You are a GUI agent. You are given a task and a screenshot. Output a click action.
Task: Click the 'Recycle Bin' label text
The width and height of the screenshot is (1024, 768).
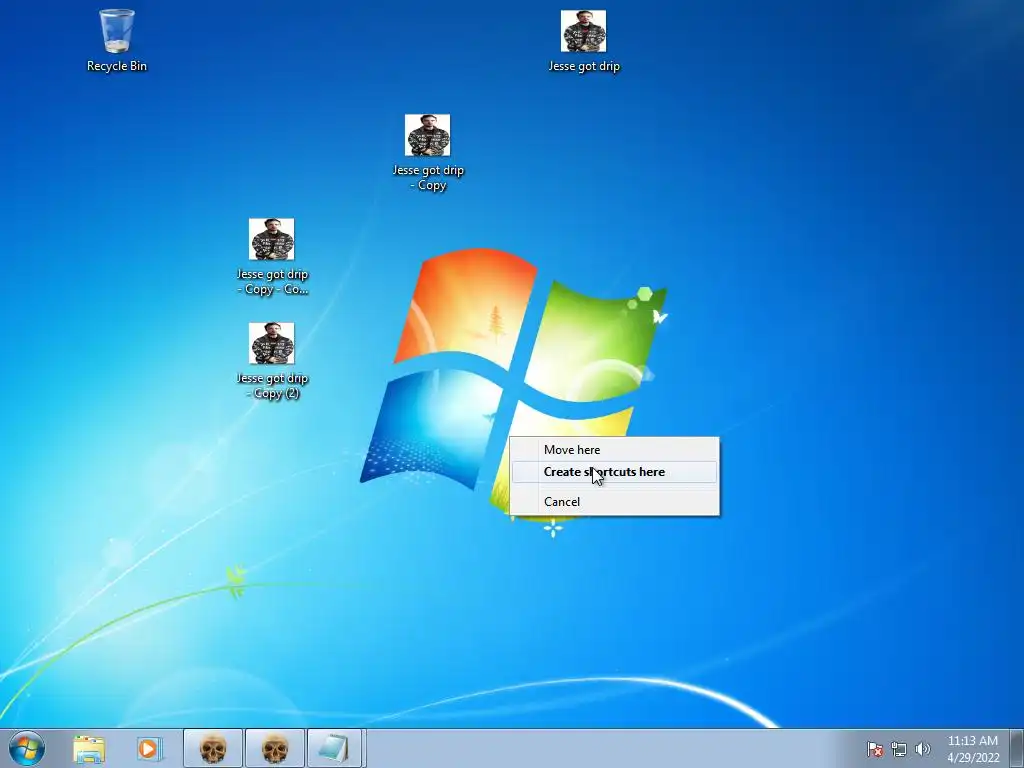117,66
